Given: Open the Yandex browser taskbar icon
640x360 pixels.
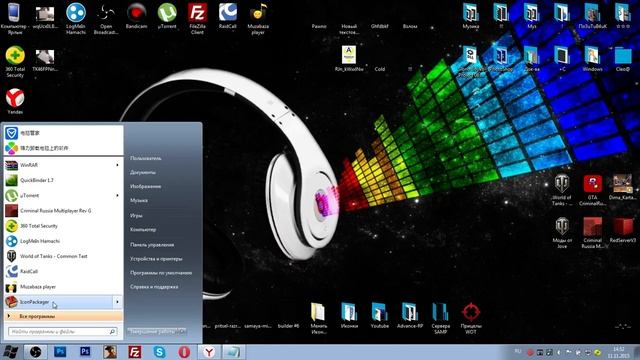Looking at the screenshot, I should coord(209,351).
